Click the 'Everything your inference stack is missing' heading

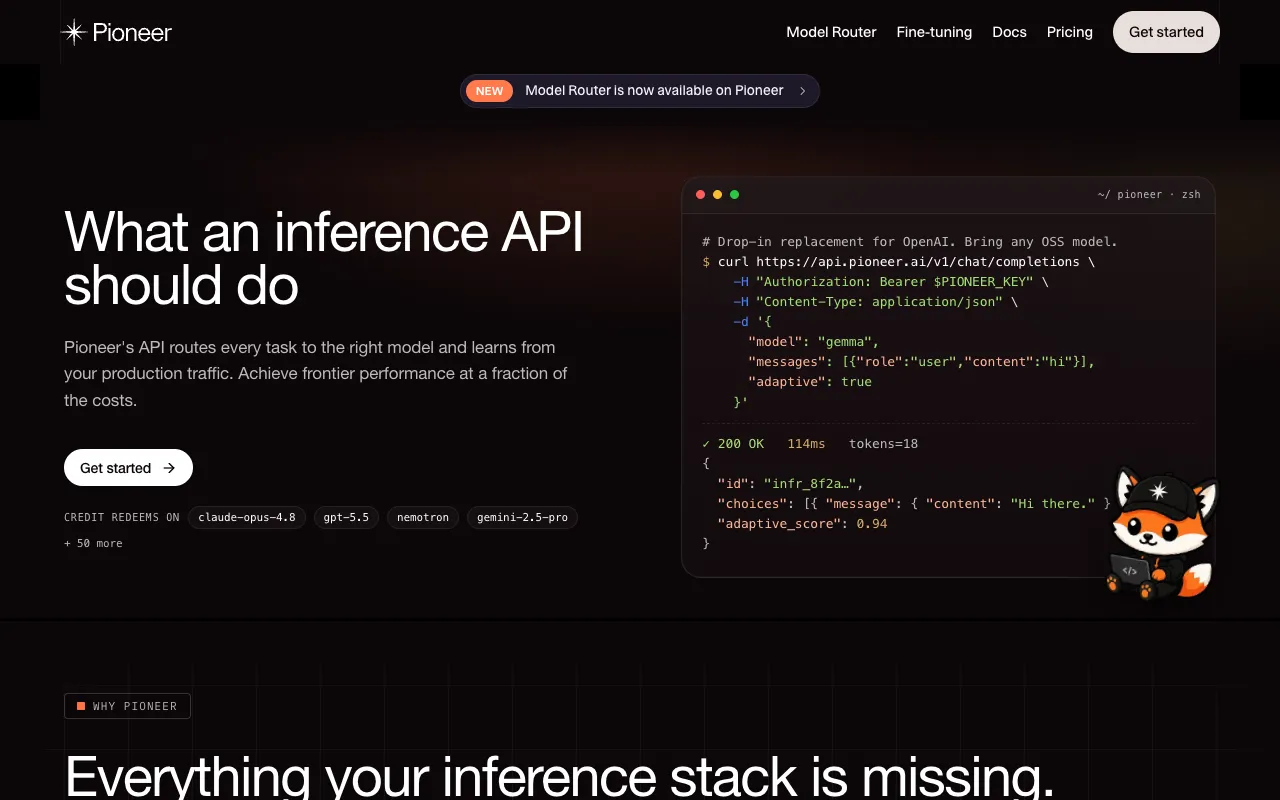pyautogui.click(x=559, y=776)
